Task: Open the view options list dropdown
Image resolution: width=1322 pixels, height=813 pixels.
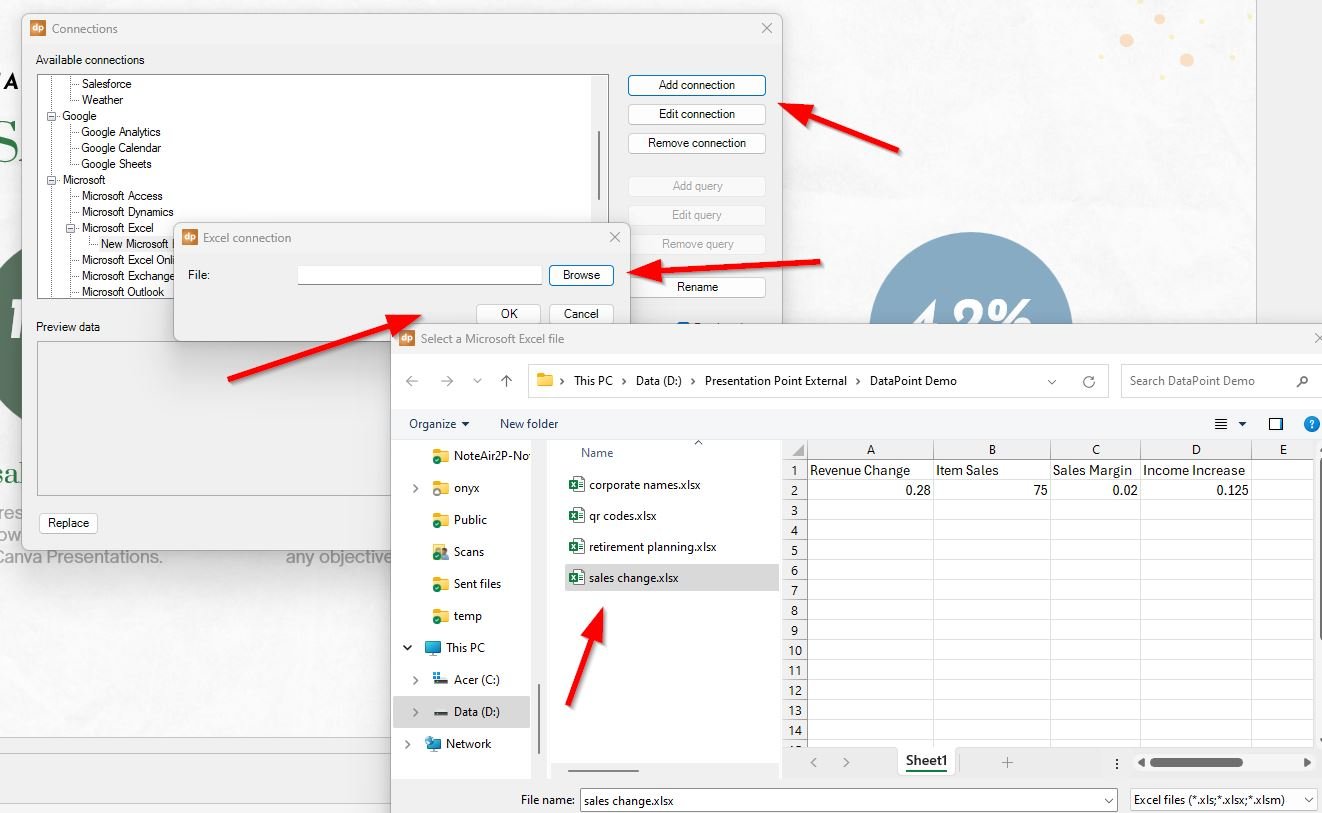Action: tap(1242, 424)
